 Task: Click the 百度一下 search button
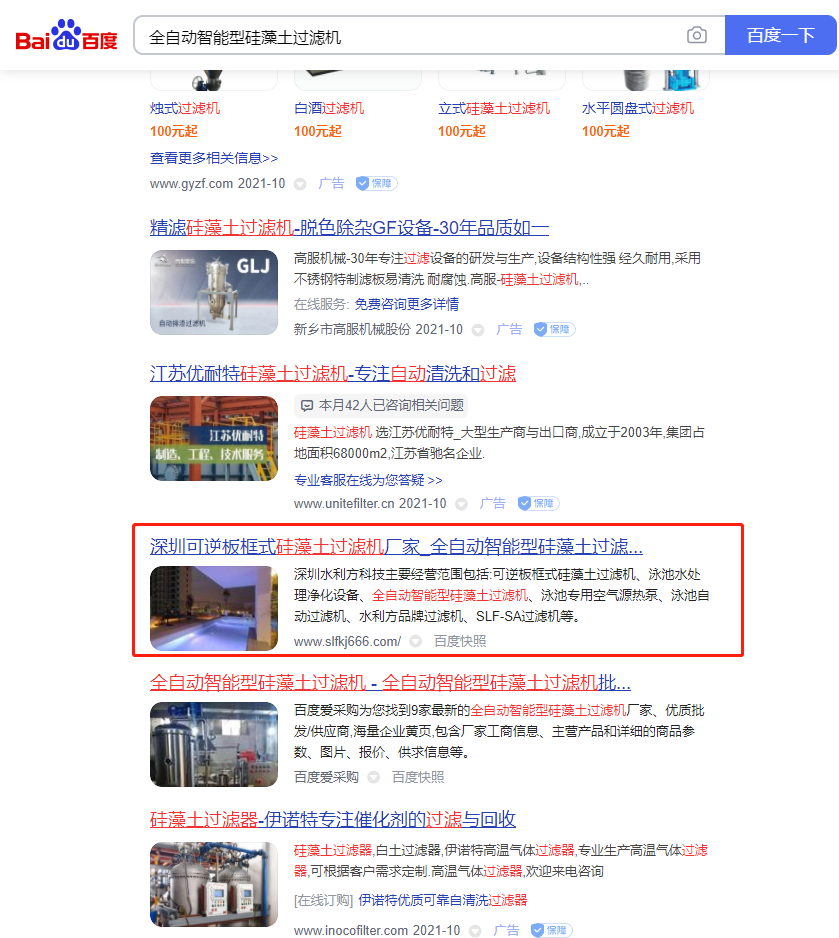[x=780, y=35]
